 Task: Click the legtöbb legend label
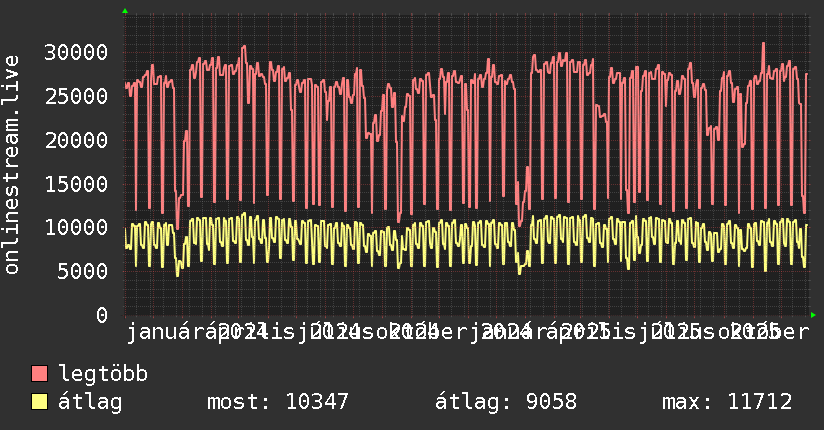click(x=103, y=373)
